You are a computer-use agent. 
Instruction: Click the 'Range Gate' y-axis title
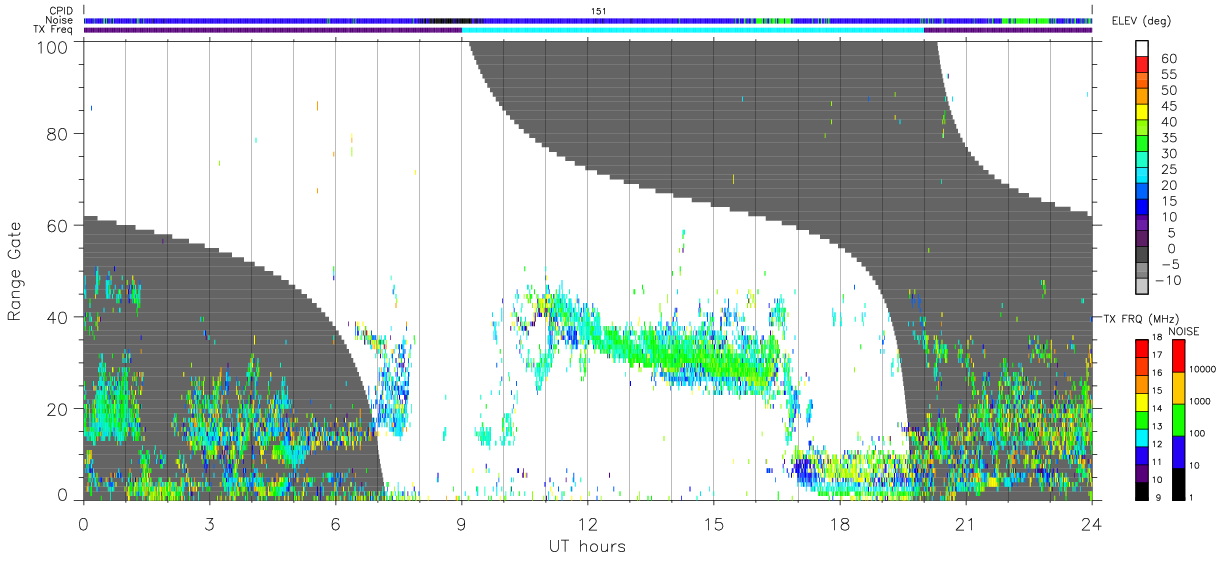click(15, 270)
